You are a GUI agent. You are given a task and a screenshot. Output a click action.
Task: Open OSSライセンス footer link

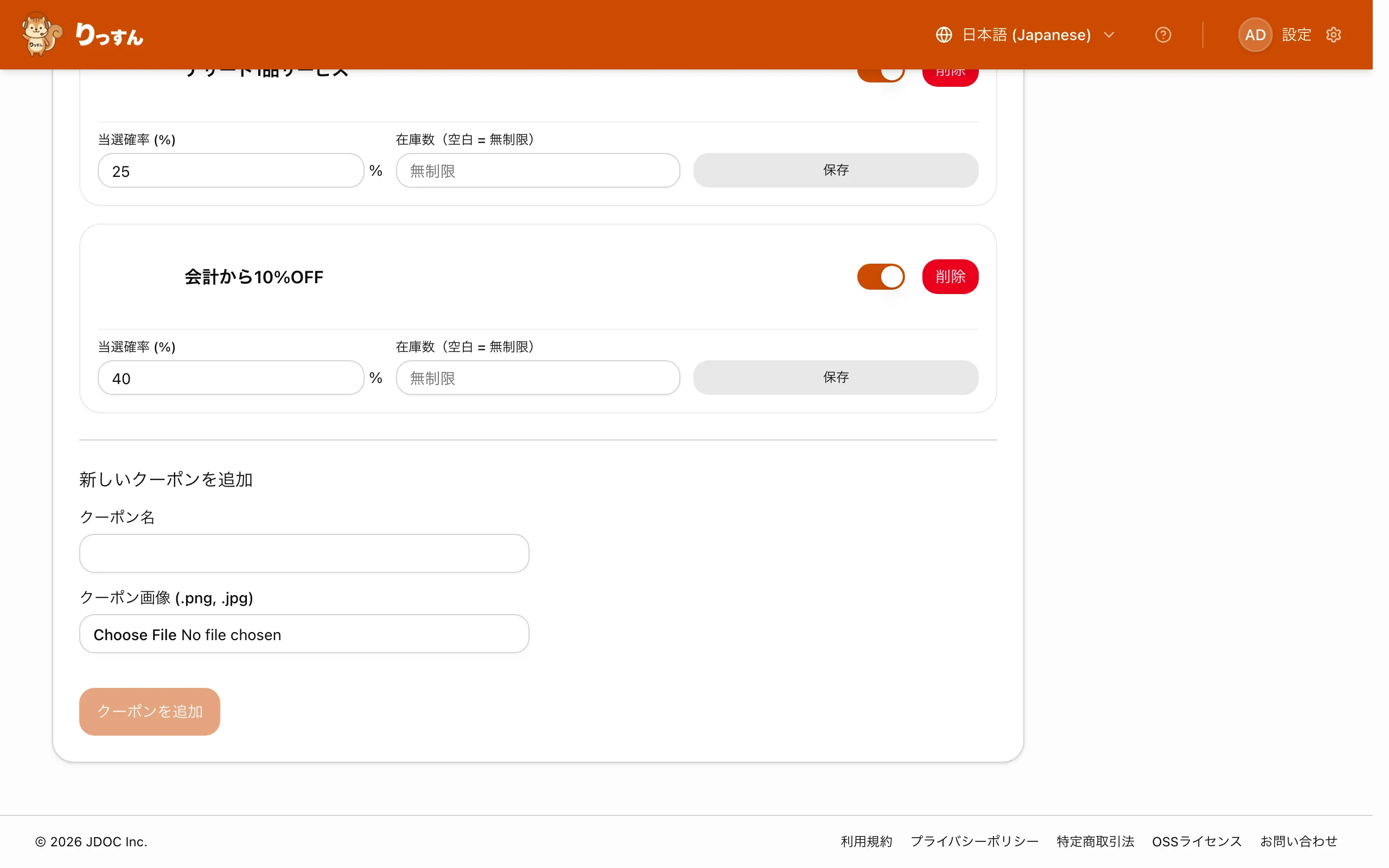pyautogui.click(x=1197, y=841)
